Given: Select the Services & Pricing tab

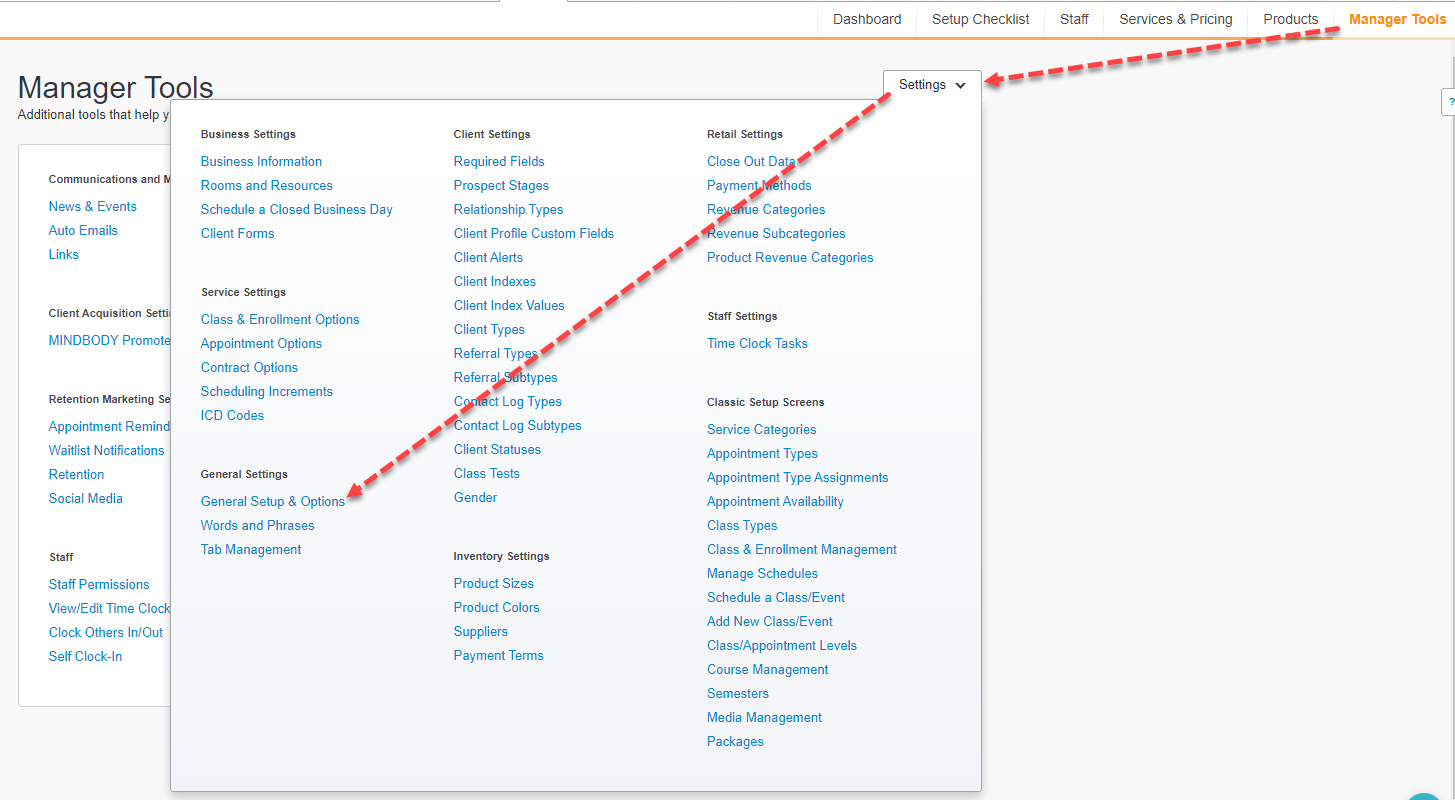Looking at the screenshot, I should 1175,19.
